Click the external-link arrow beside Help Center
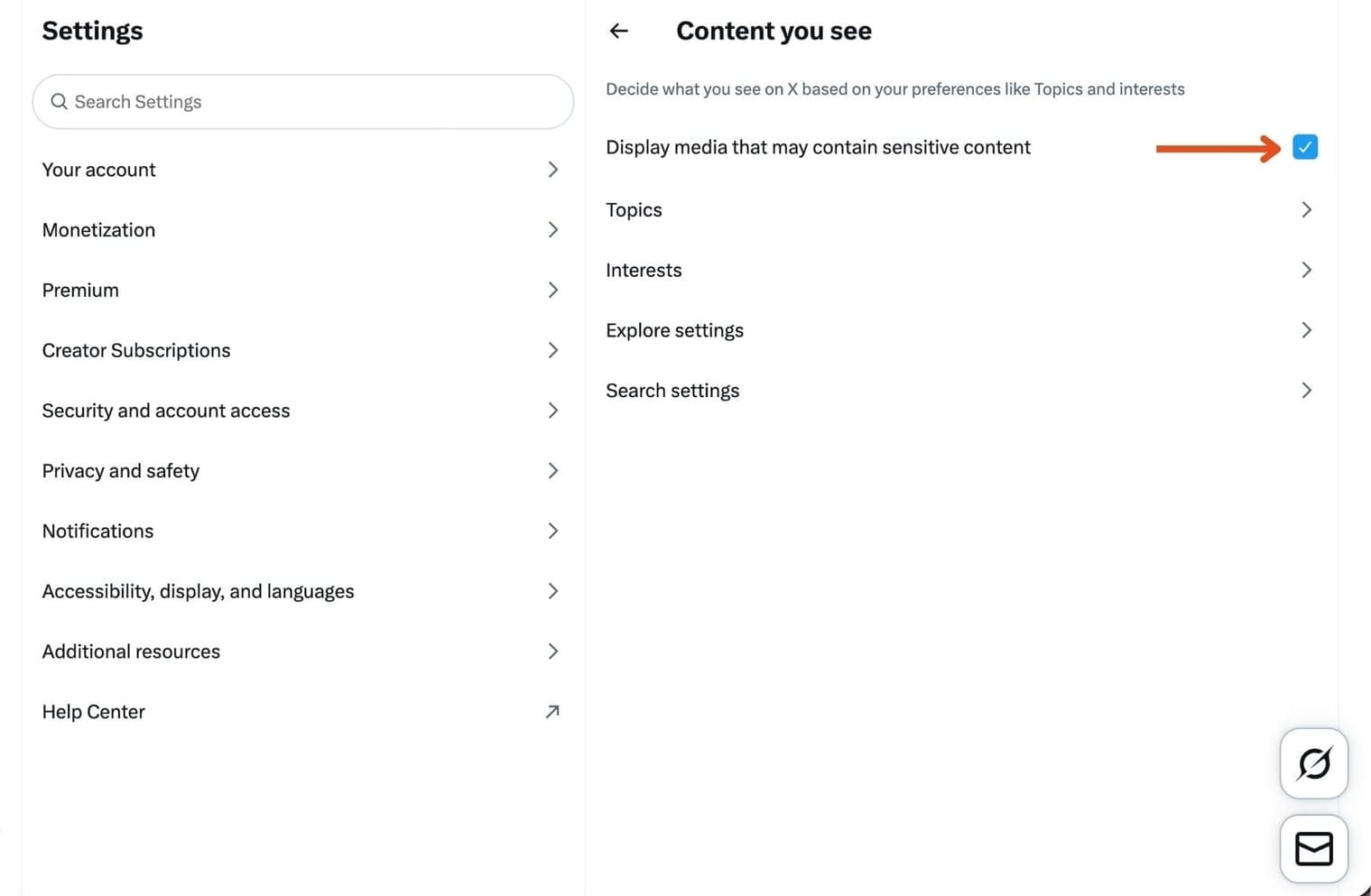 pyautogui.click(x=552, y=712)
